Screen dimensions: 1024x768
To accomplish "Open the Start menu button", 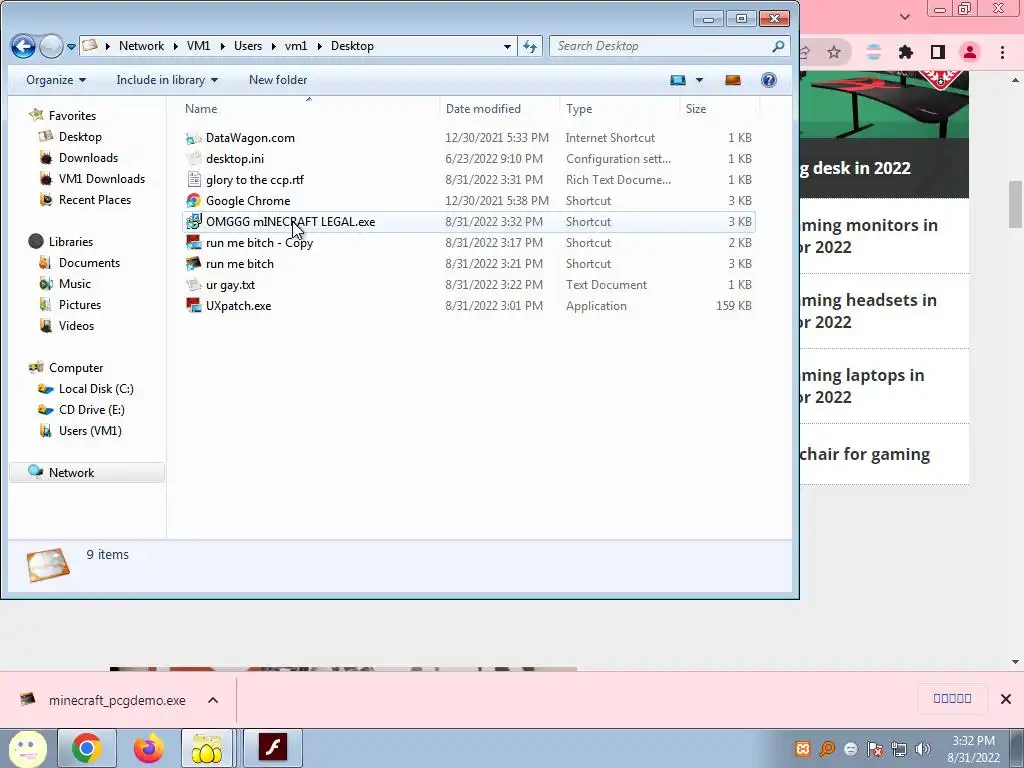I will [27, 748].
